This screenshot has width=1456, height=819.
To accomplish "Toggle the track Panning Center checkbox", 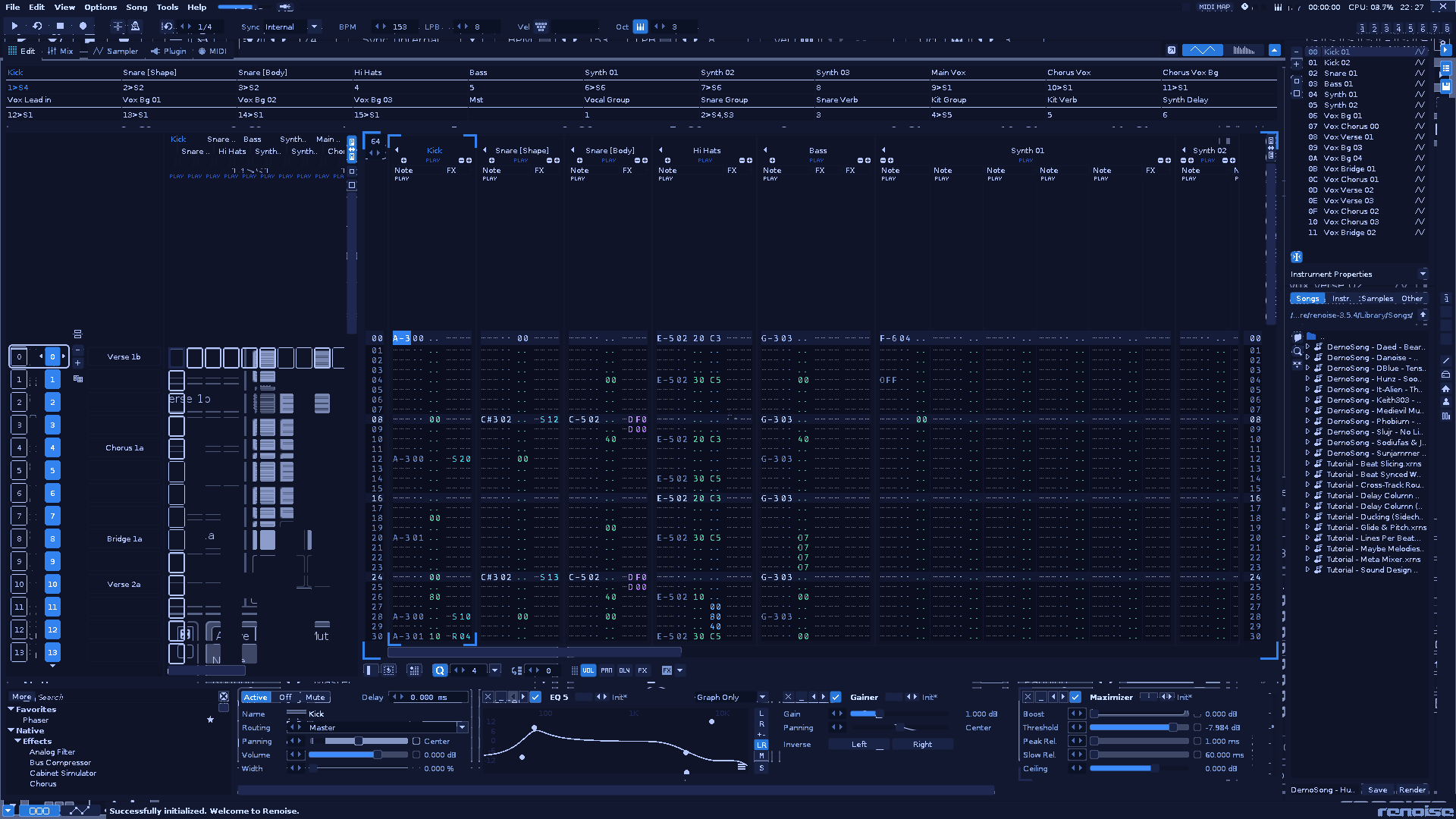I will click(416, 741).
